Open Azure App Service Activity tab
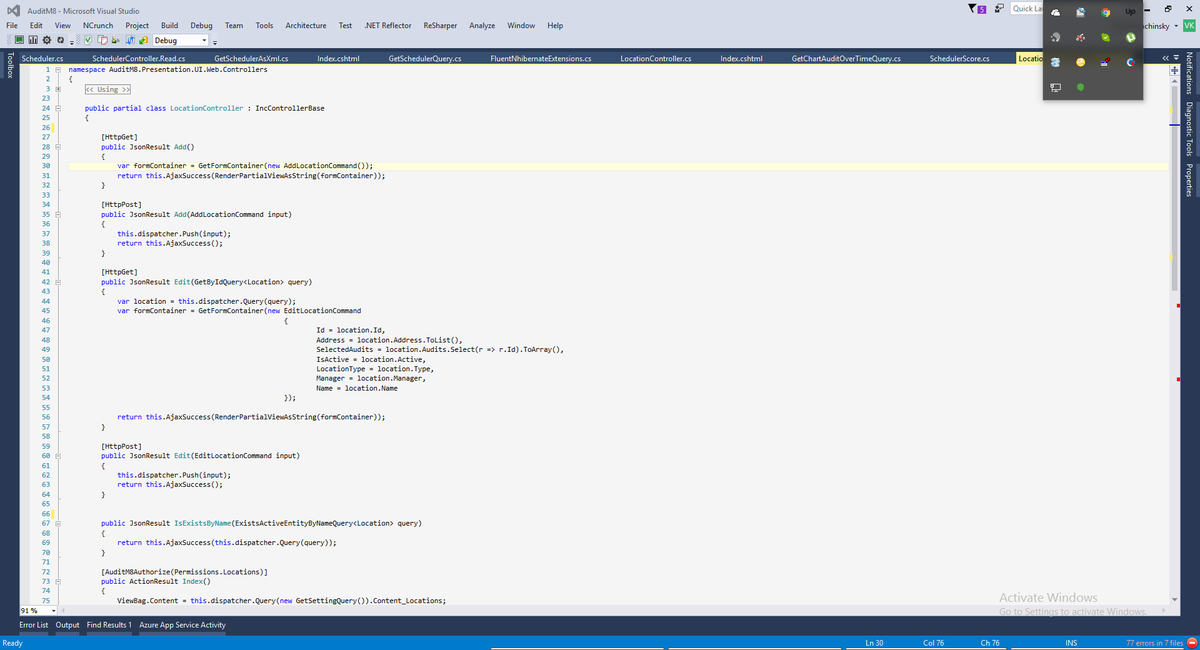Image resolution: width=1200 pixels, height=650 pixels. coord(183,625)
